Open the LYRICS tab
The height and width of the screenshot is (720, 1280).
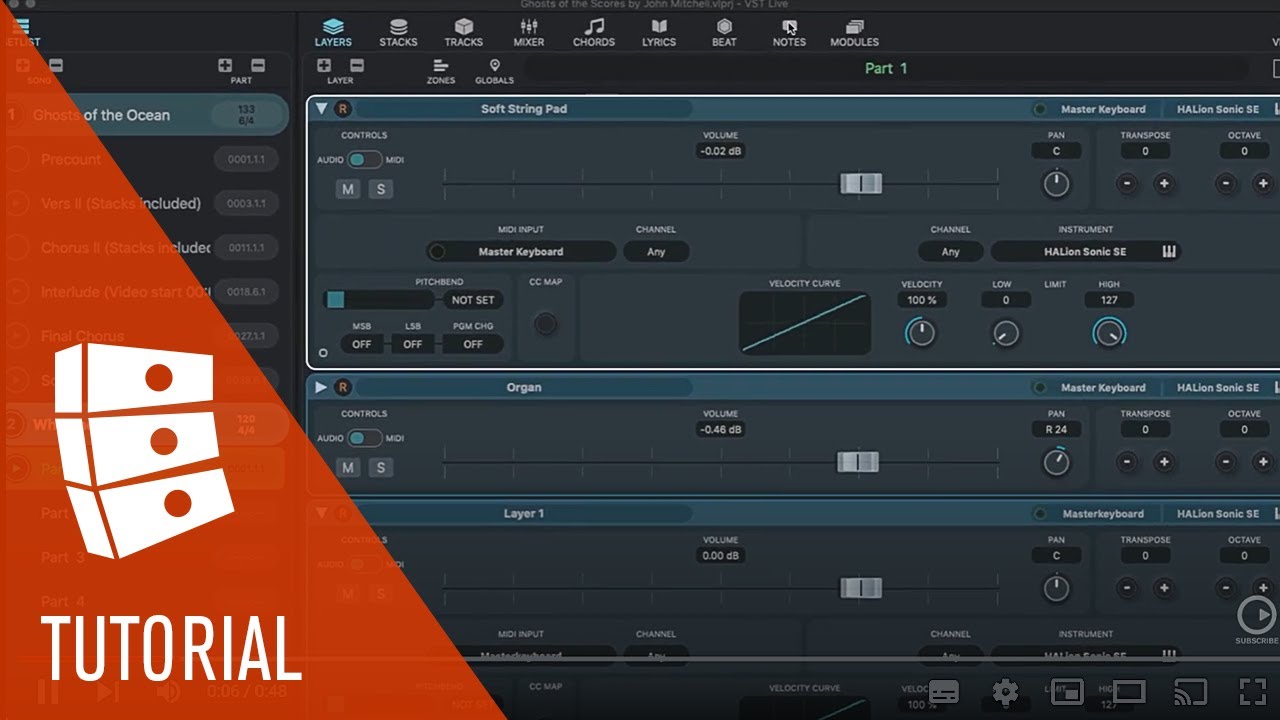[x=659, y=32]
